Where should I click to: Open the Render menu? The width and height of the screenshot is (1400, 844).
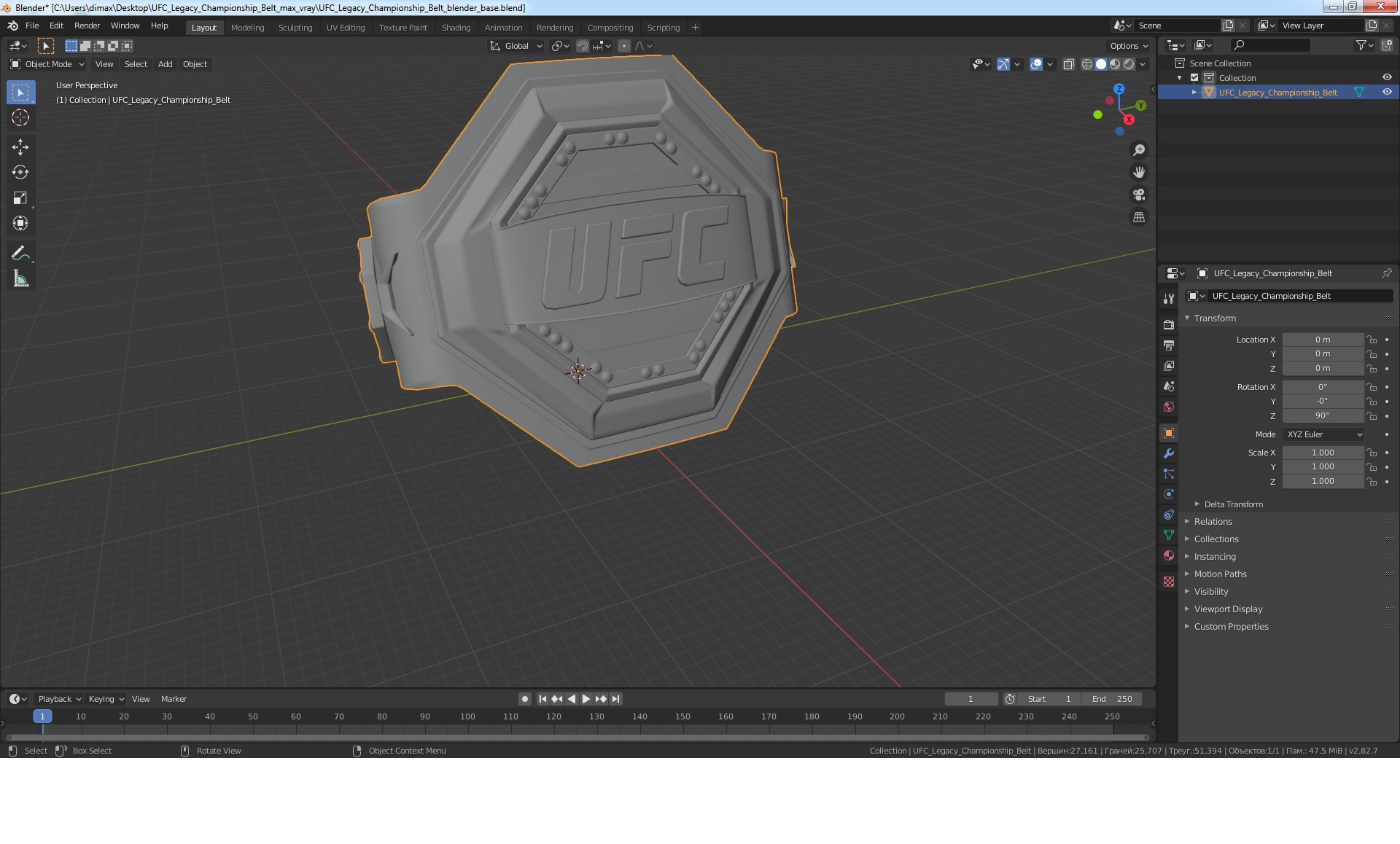(87, 26)
